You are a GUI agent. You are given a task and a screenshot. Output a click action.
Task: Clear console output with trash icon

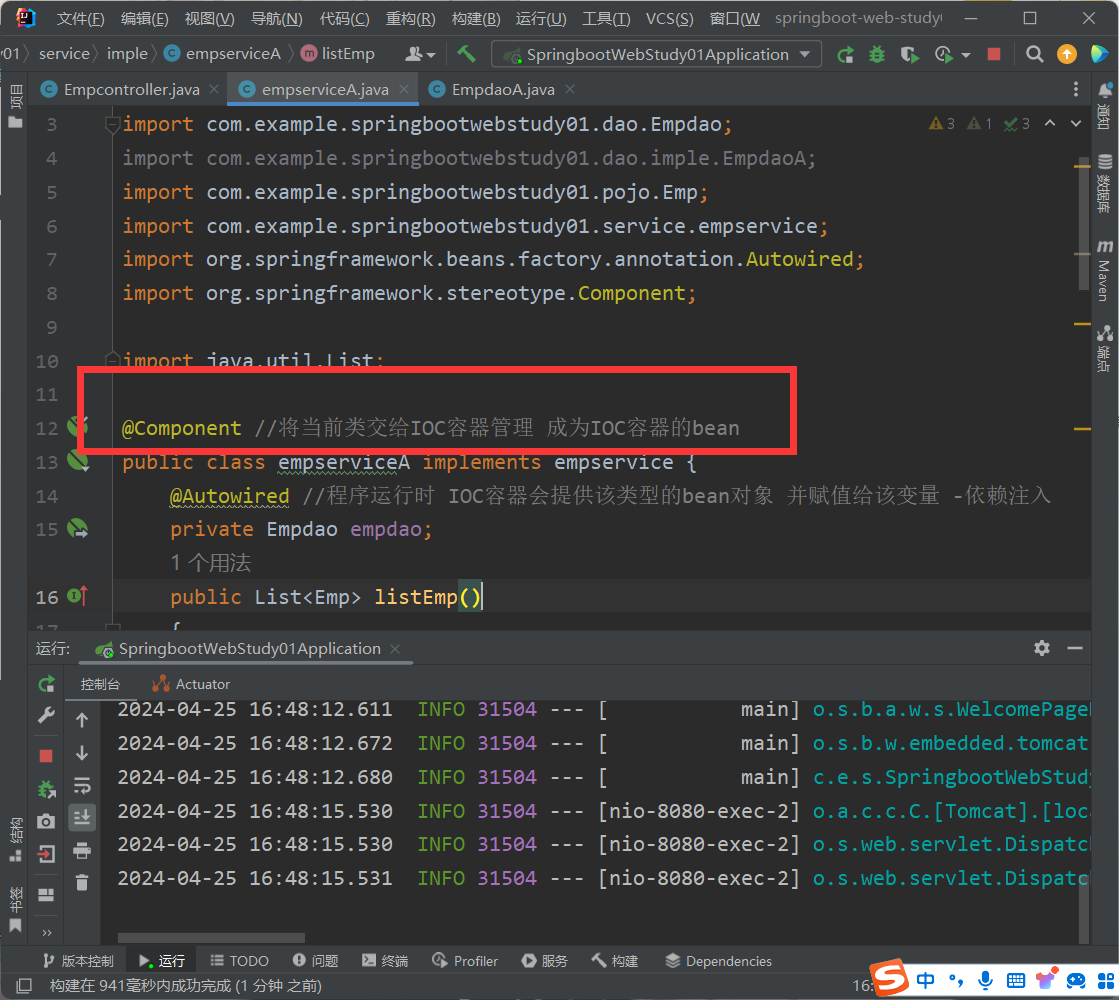tap(82, 882)
